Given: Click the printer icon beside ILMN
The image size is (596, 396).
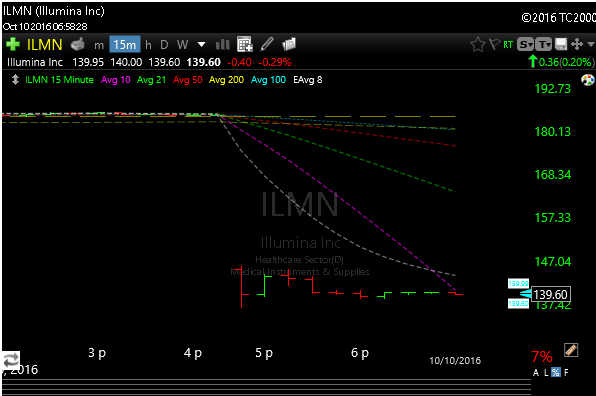Looking at the screenshot, I should point(78,44).
